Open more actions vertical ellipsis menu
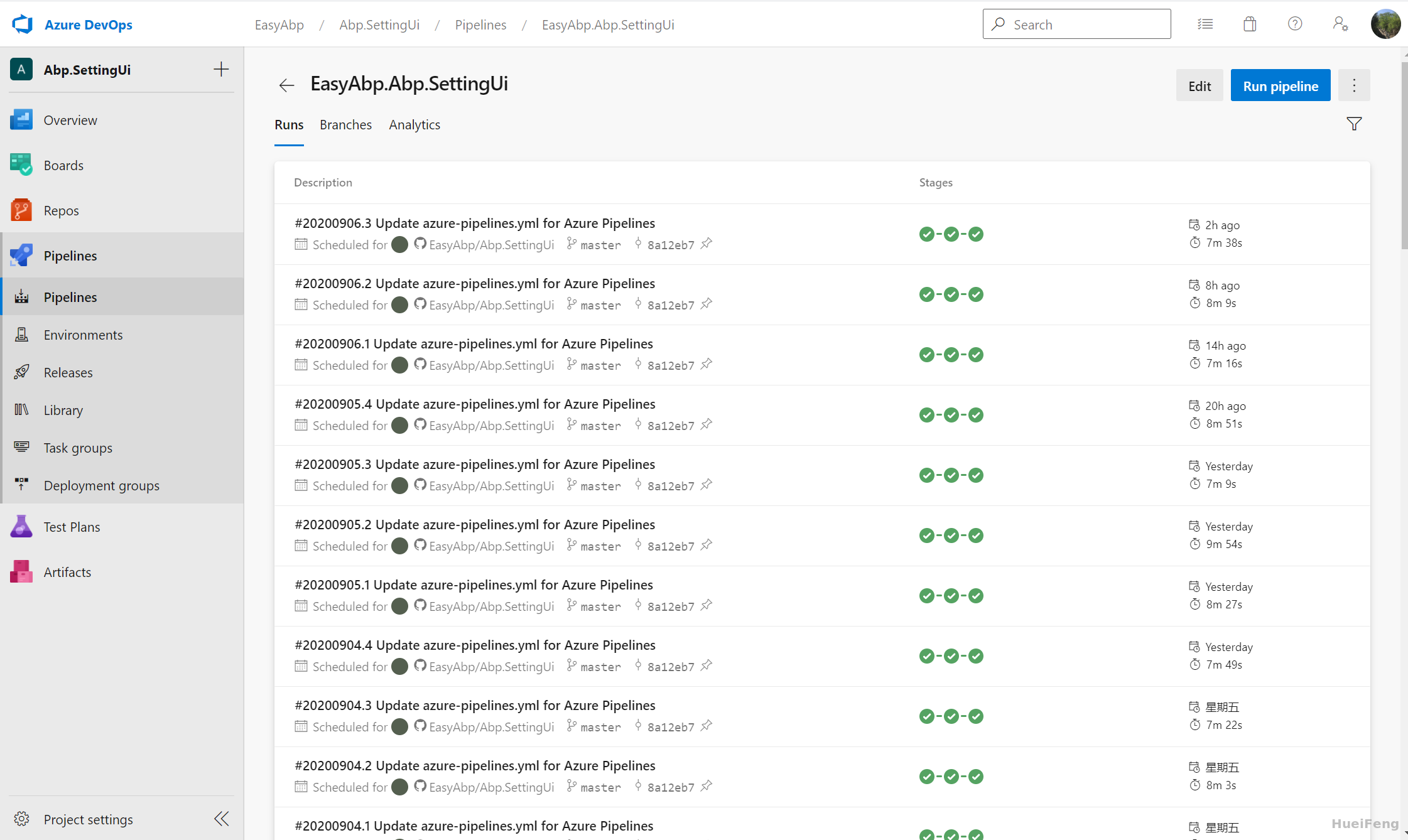The image size is (1408, 840). point(1354,85)
